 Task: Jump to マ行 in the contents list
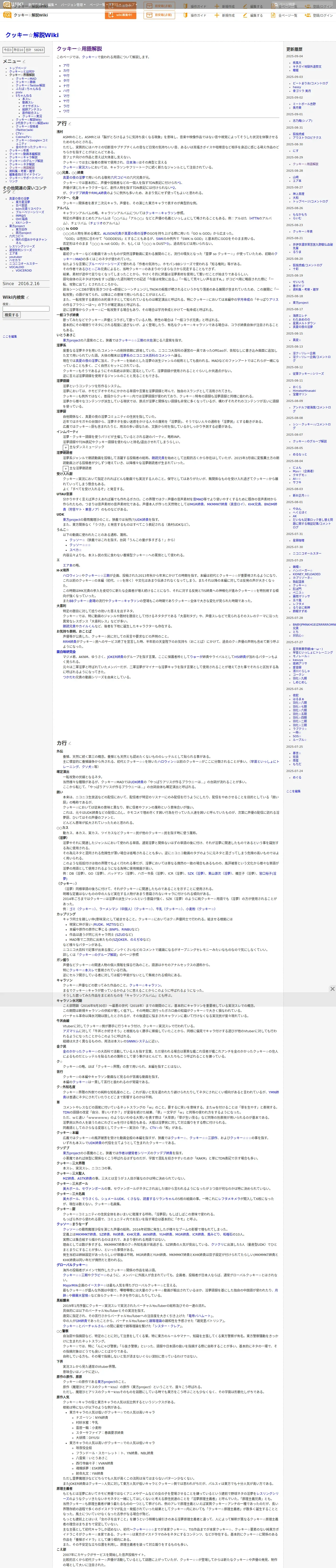[x=66, y=96]
